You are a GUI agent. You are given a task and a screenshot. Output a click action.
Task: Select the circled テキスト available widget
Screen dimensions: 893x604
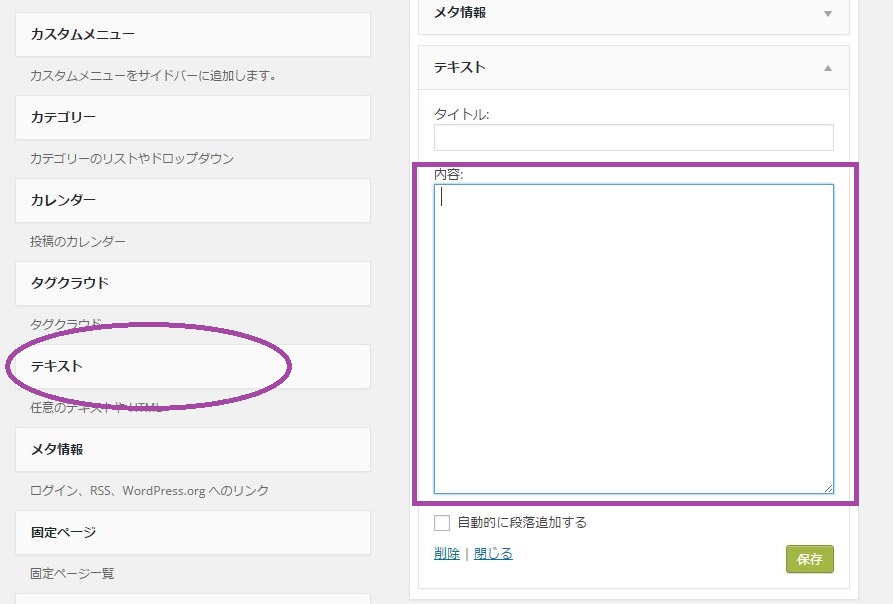click(193, 367)
